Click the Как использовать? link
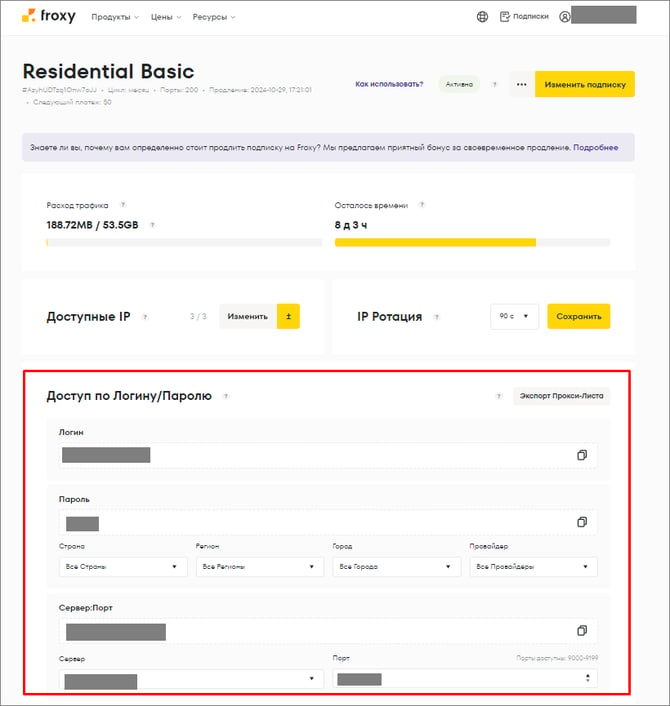 click(389, 84)
